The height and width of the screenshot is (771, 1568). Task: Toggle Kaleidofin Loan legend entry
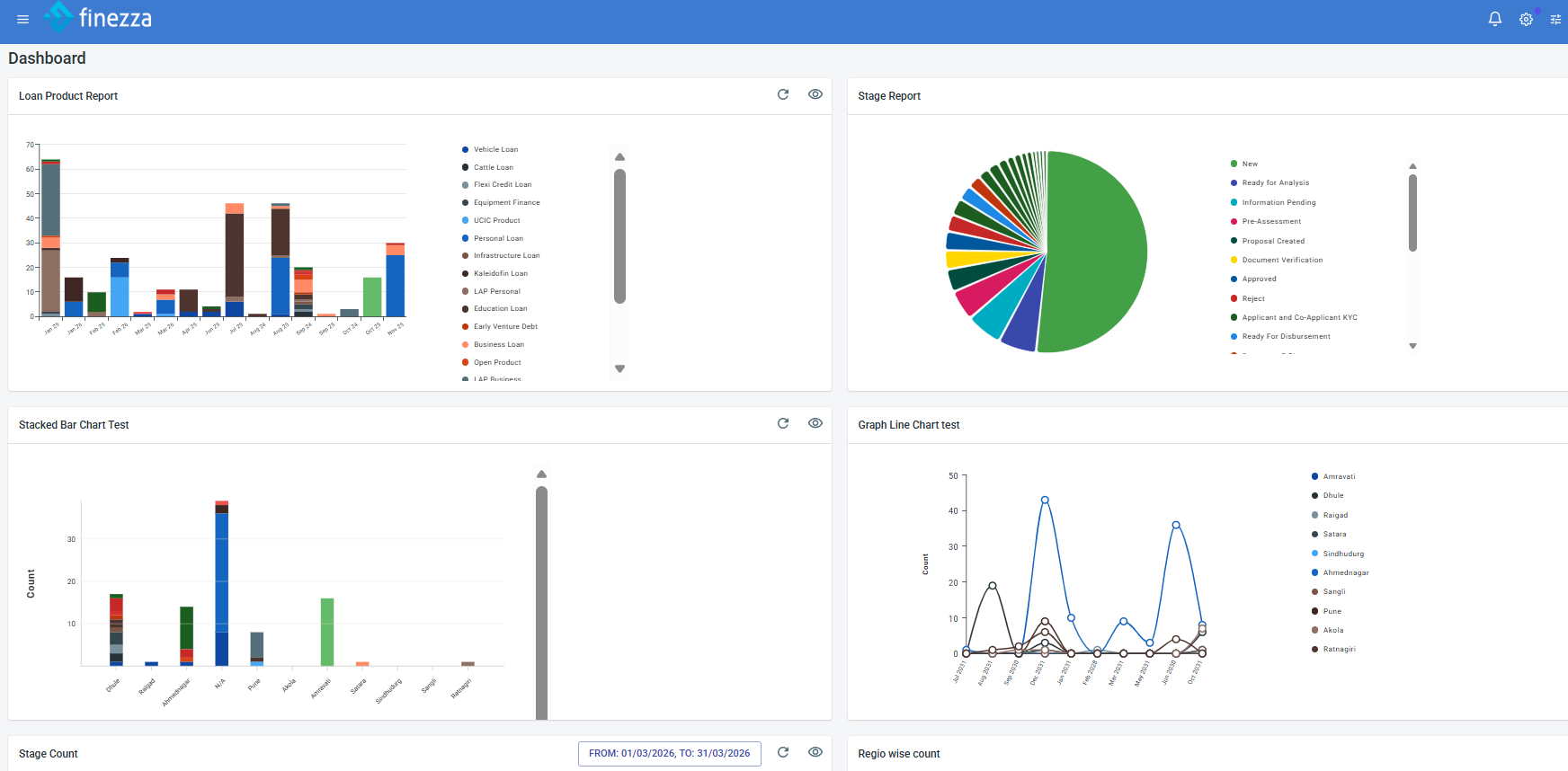[494, 273]
